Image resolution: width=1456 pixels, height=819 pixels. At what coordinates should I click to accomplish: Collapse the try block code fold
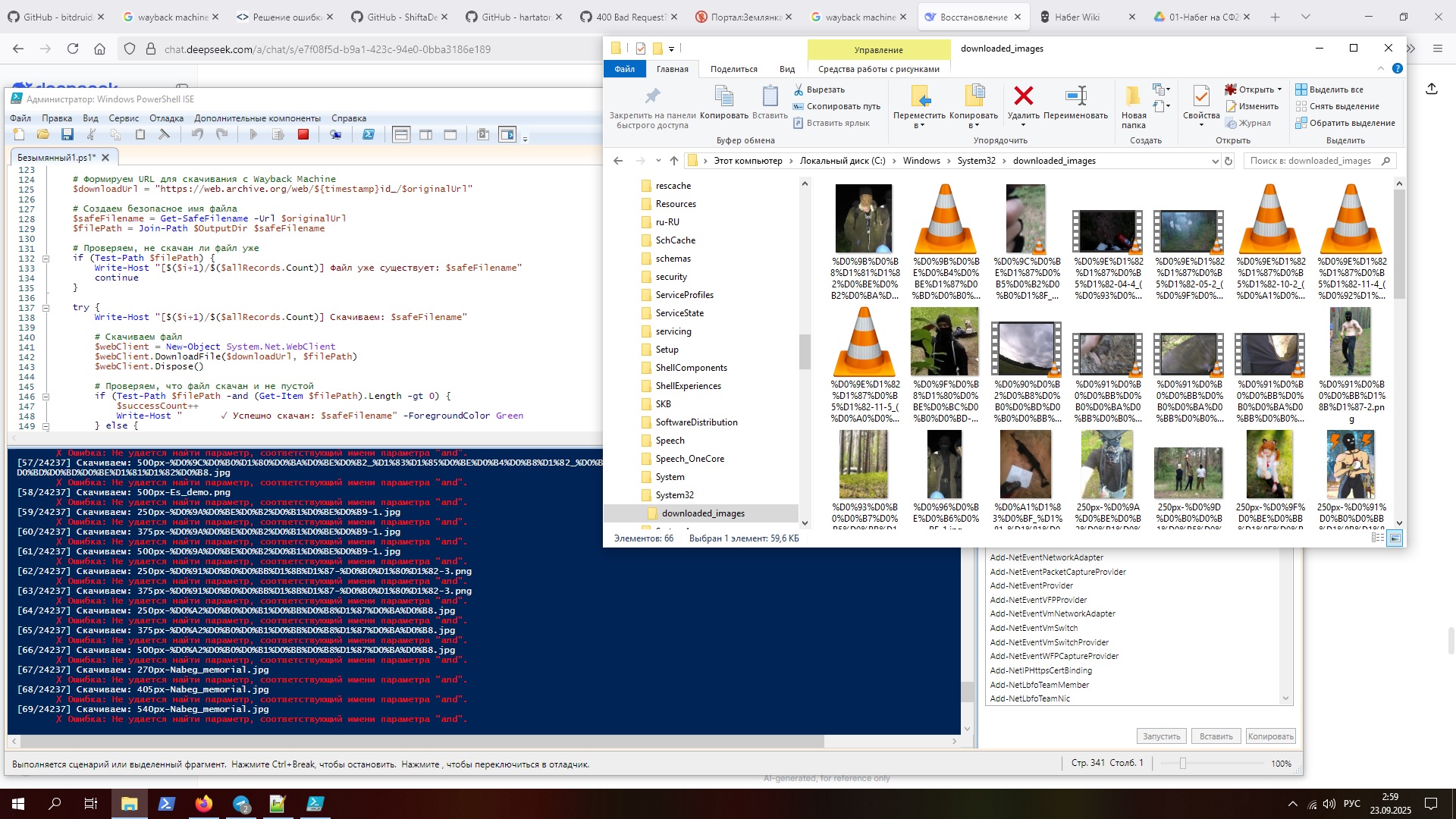pyautogui.click(x=45, y=308)
